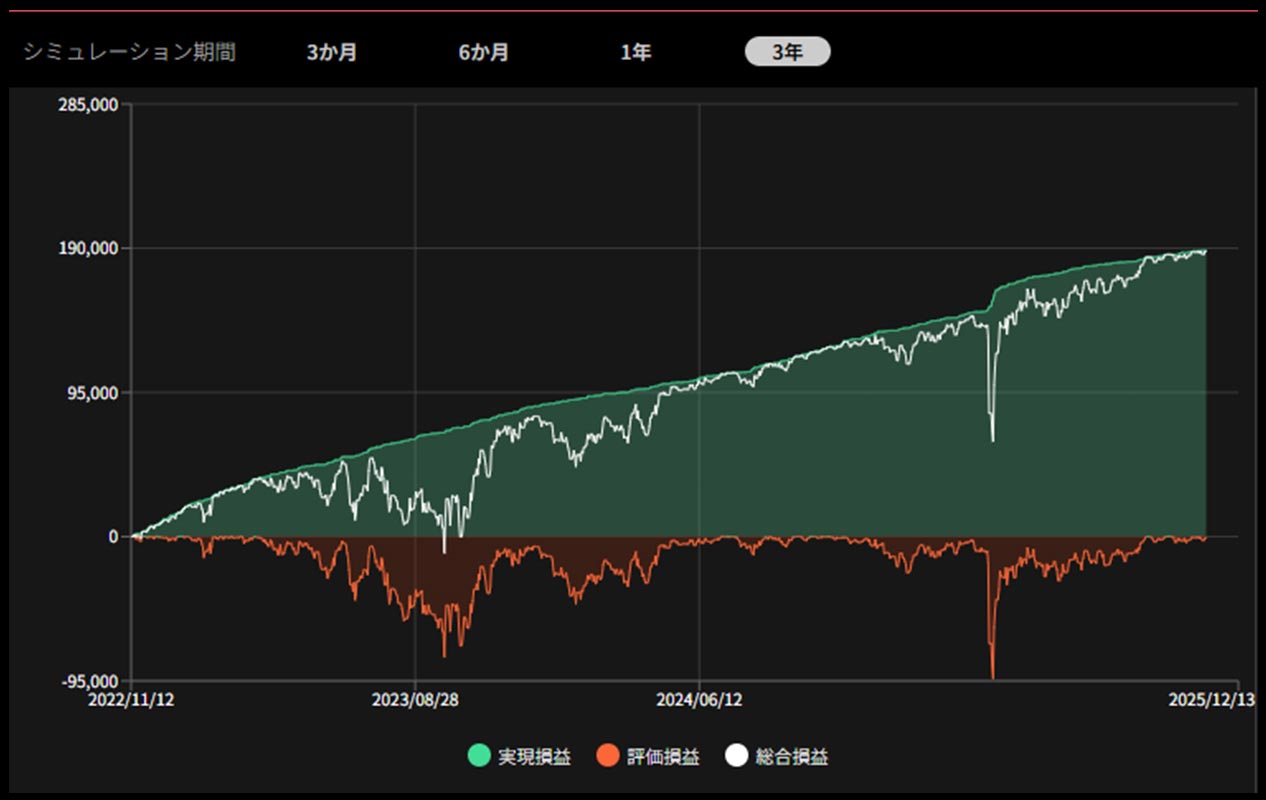Viewport: 1266px width, 800px height.
Task: Click the シミュレーション期間 label
Action: tap(130, 52)
